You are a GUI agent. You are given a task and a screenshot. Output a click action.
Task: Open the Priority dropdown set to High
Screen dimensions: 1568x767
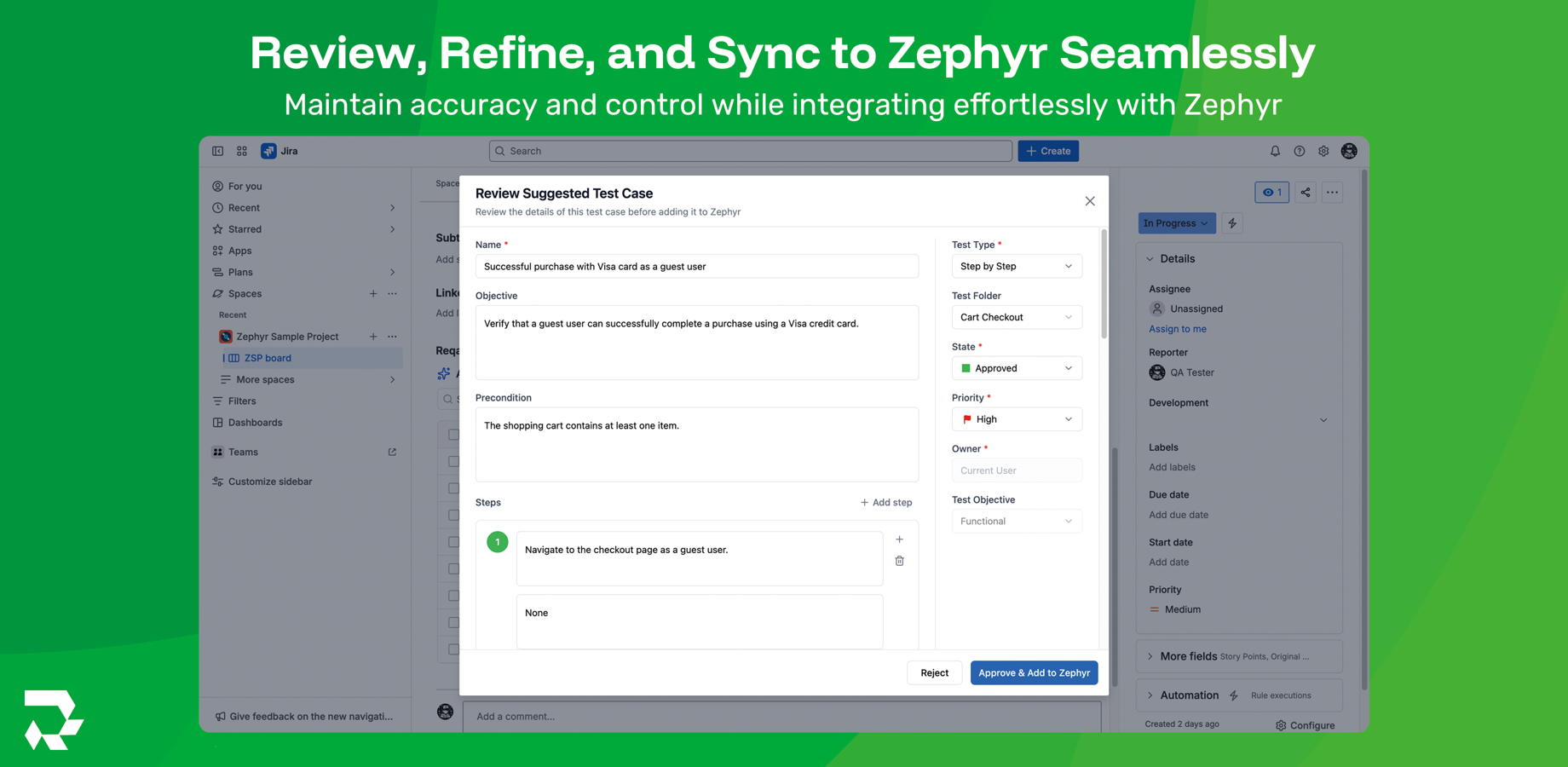tap(1017, 418)
